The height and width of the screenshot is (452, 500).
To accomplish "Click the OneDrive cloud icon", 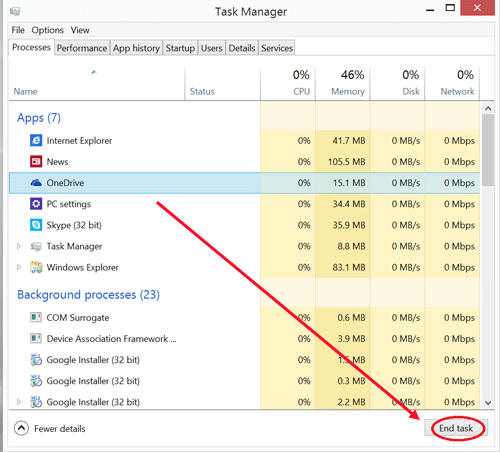I will pos(36,183).
